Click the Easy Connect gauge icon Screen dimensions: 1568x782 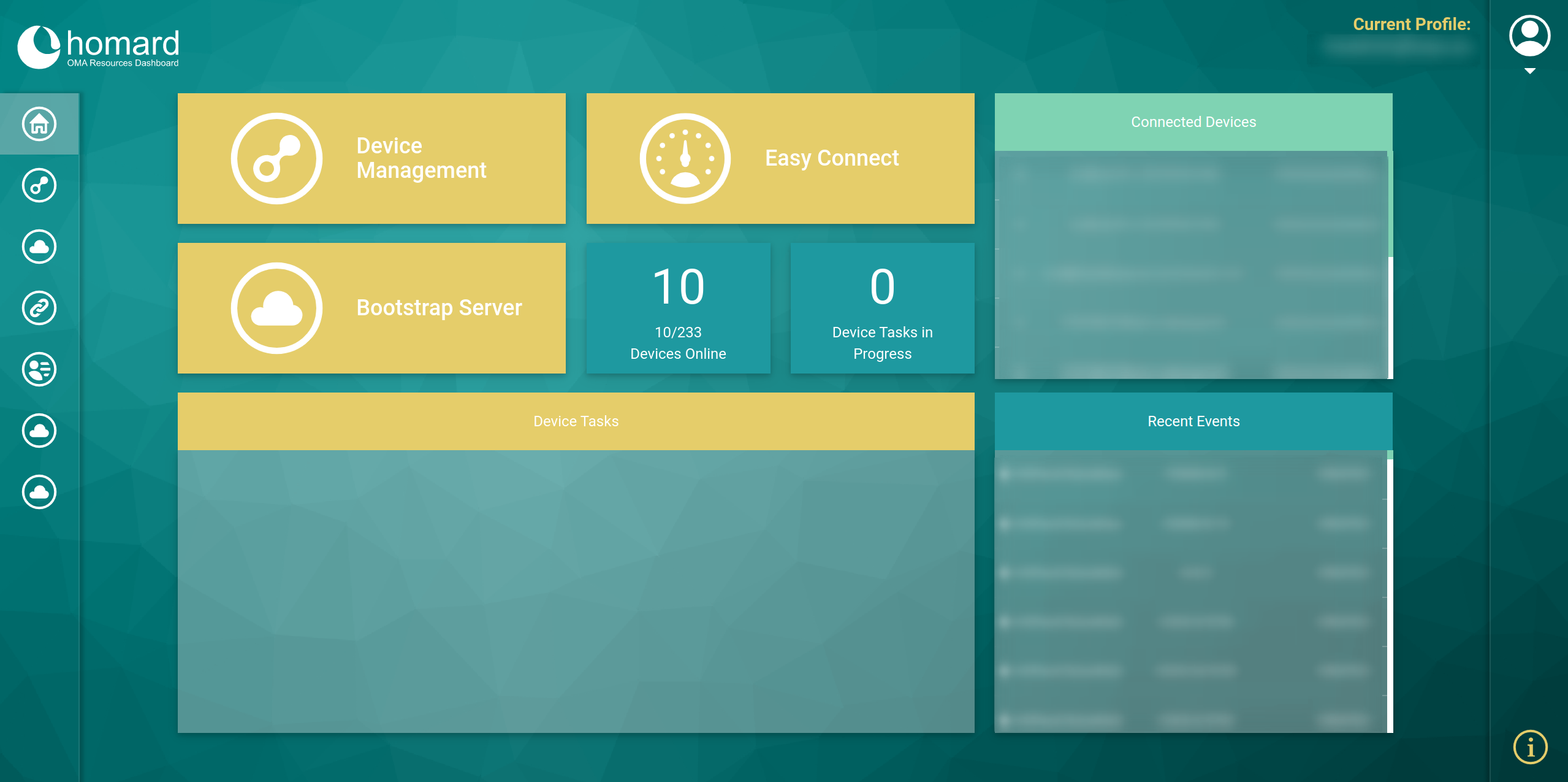tap(685, 158)
